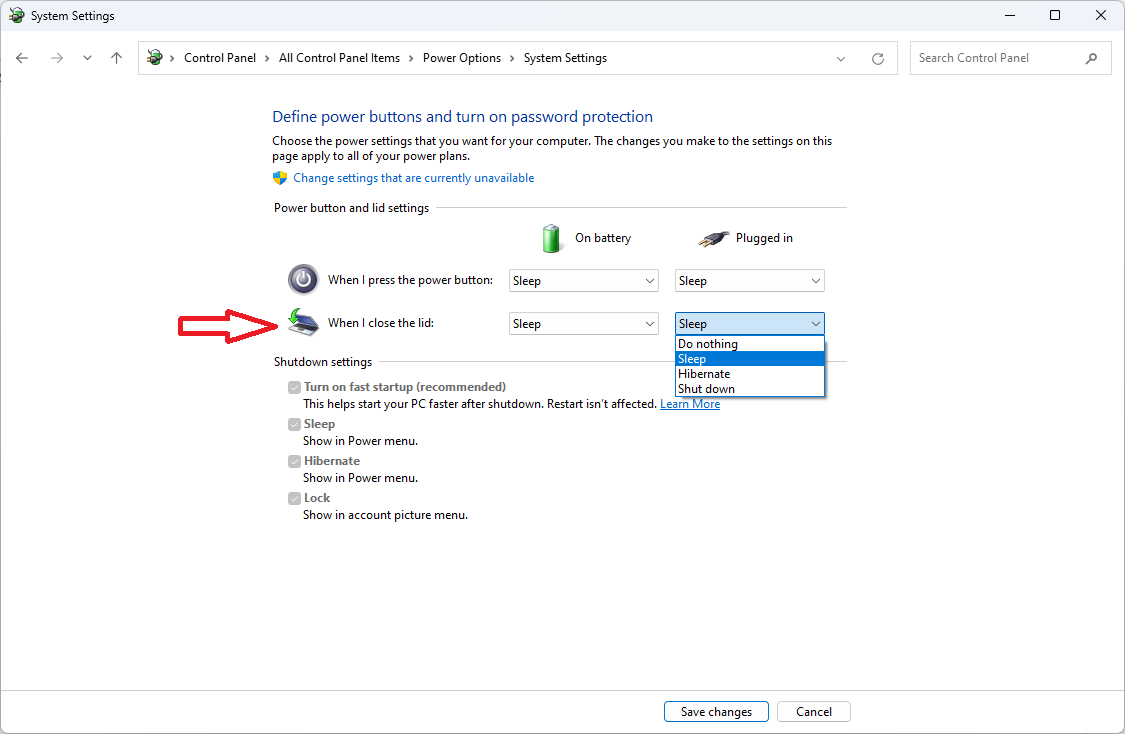Select 'Power Options' in the breadcrumb path

(462, 58)
